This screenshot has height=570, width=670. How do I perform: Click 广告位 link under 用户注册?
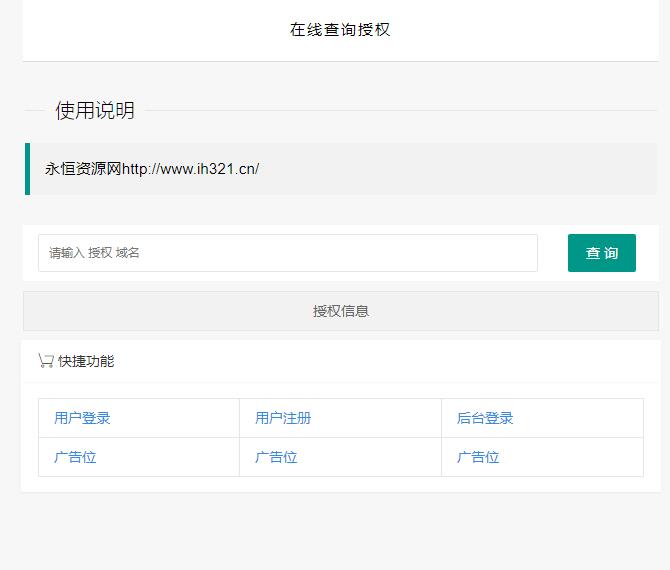(x=276, y=457)
